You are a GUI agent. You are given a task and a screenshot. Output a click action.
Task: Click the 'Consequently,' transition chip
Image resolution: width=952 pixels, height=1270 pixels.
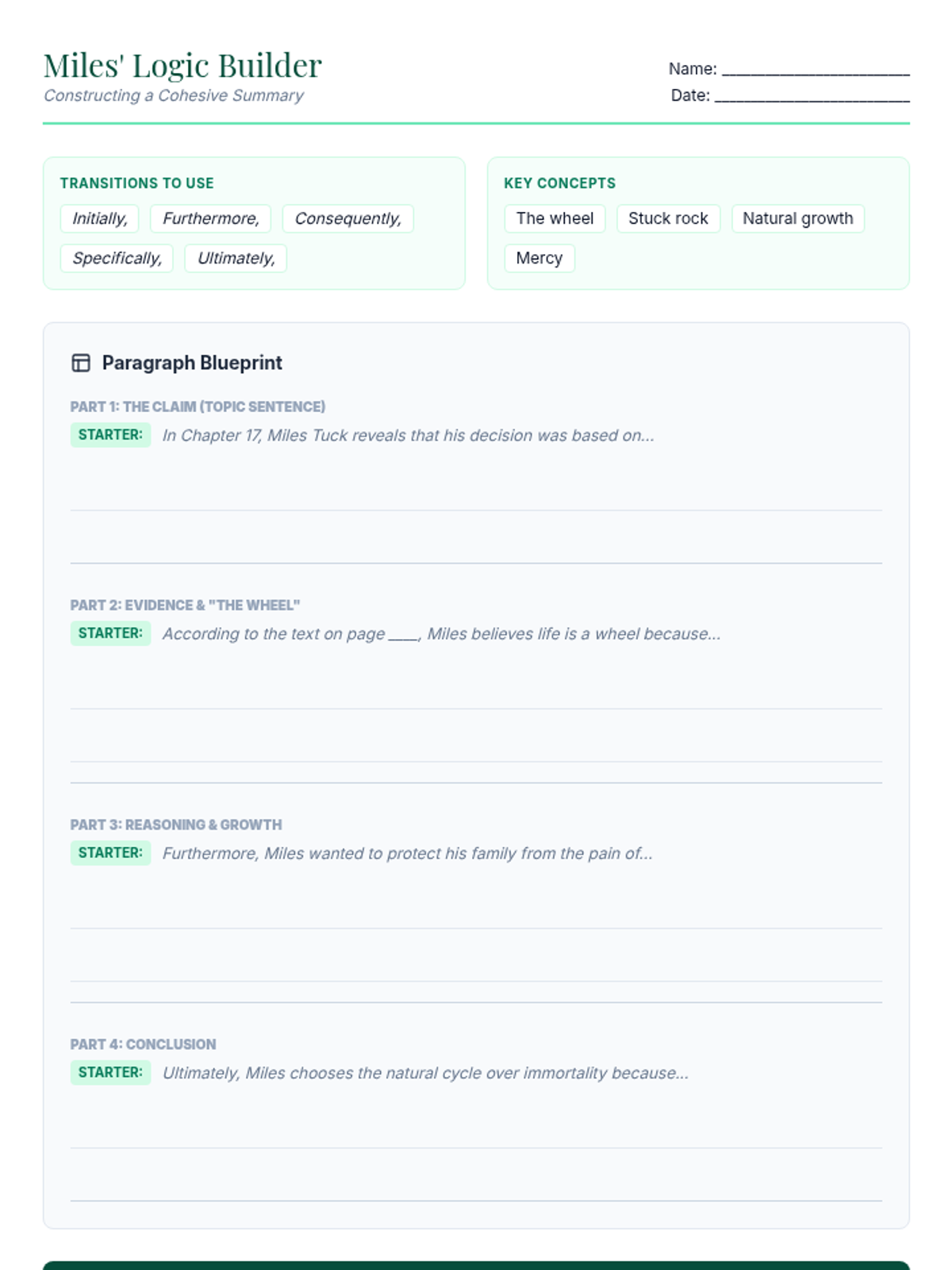pyautogui.click(x=348, y=218)
